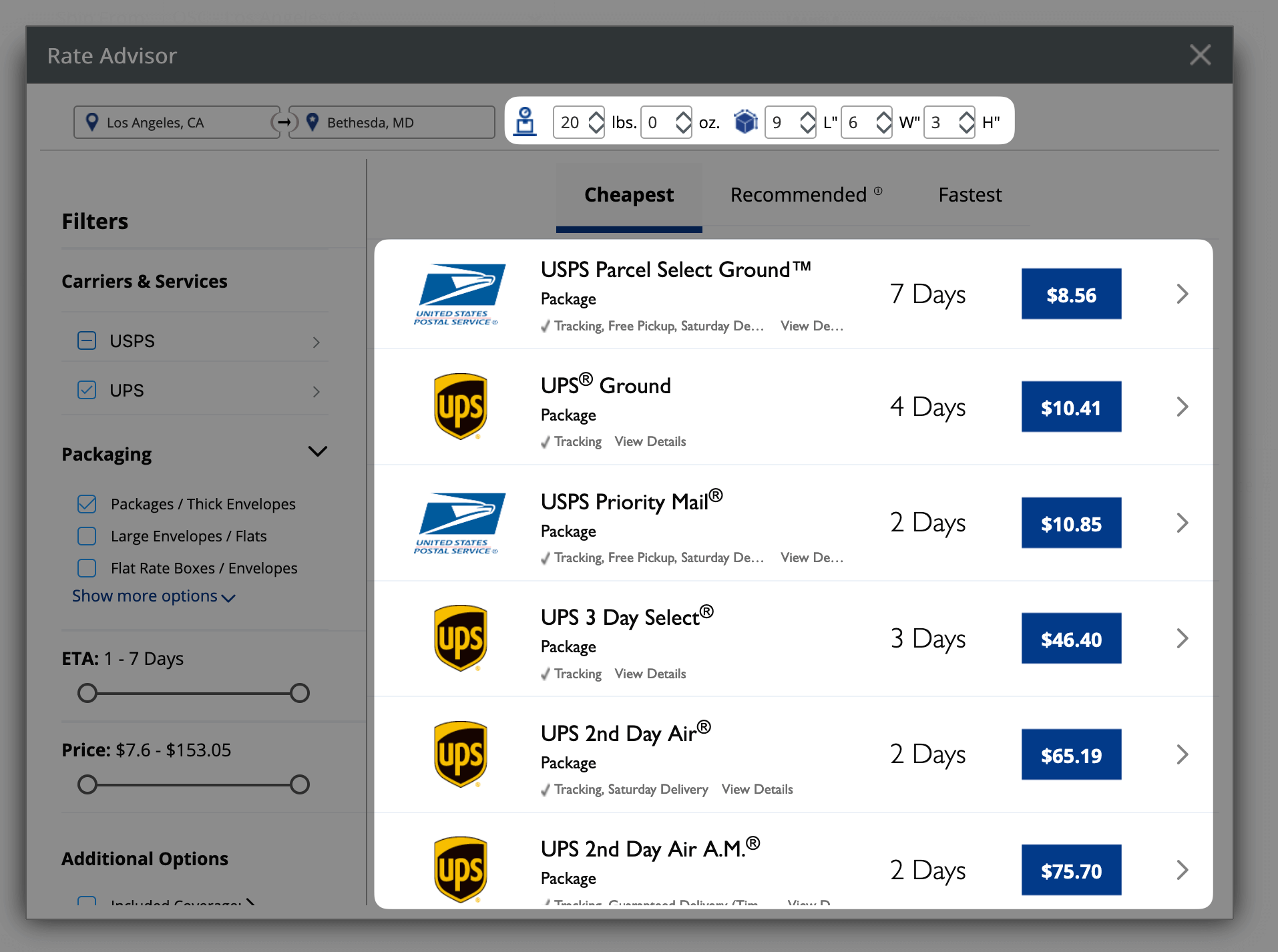Click ETA slider maximum handle
This screenshot has height=952, width=1278.
tap(300, 693)
